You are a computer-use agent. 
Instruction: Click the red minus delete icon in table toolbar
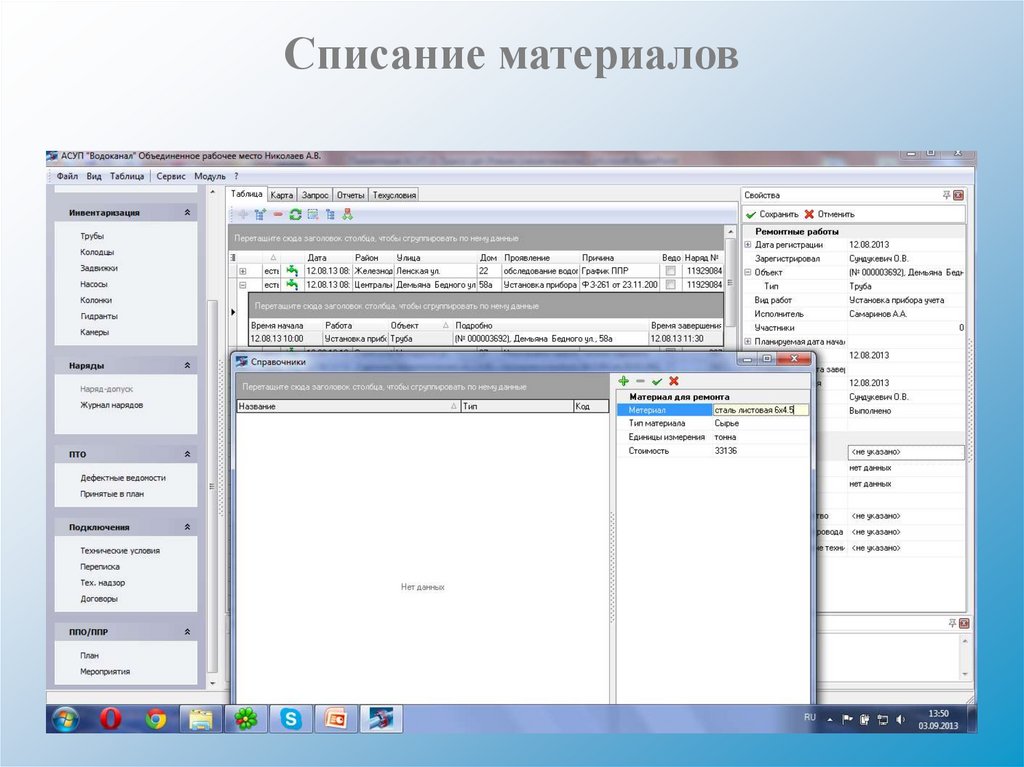278,214
